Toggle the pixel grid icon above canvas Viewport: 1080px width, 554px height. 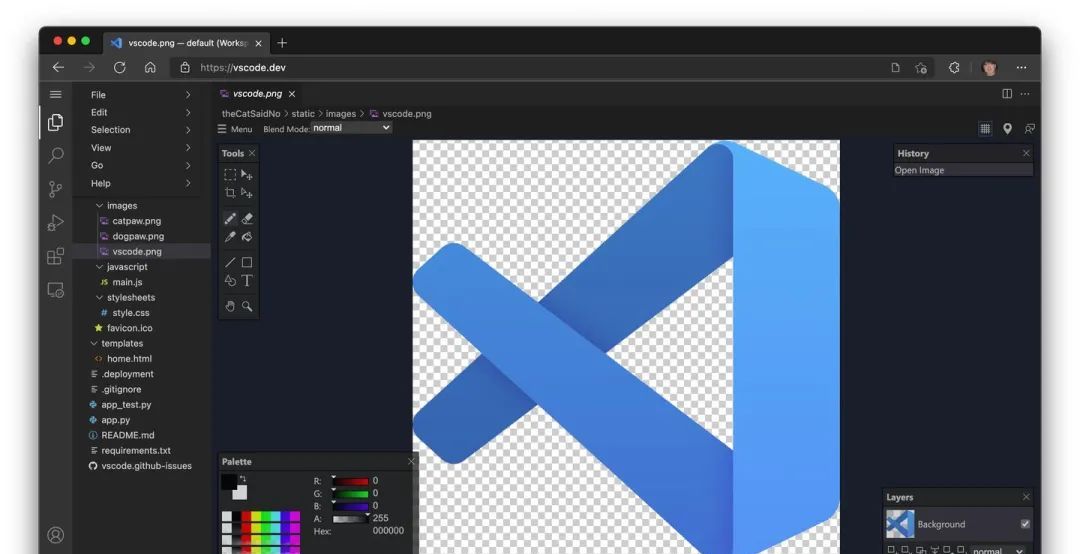pyautogui.click(x=985, y=129)
